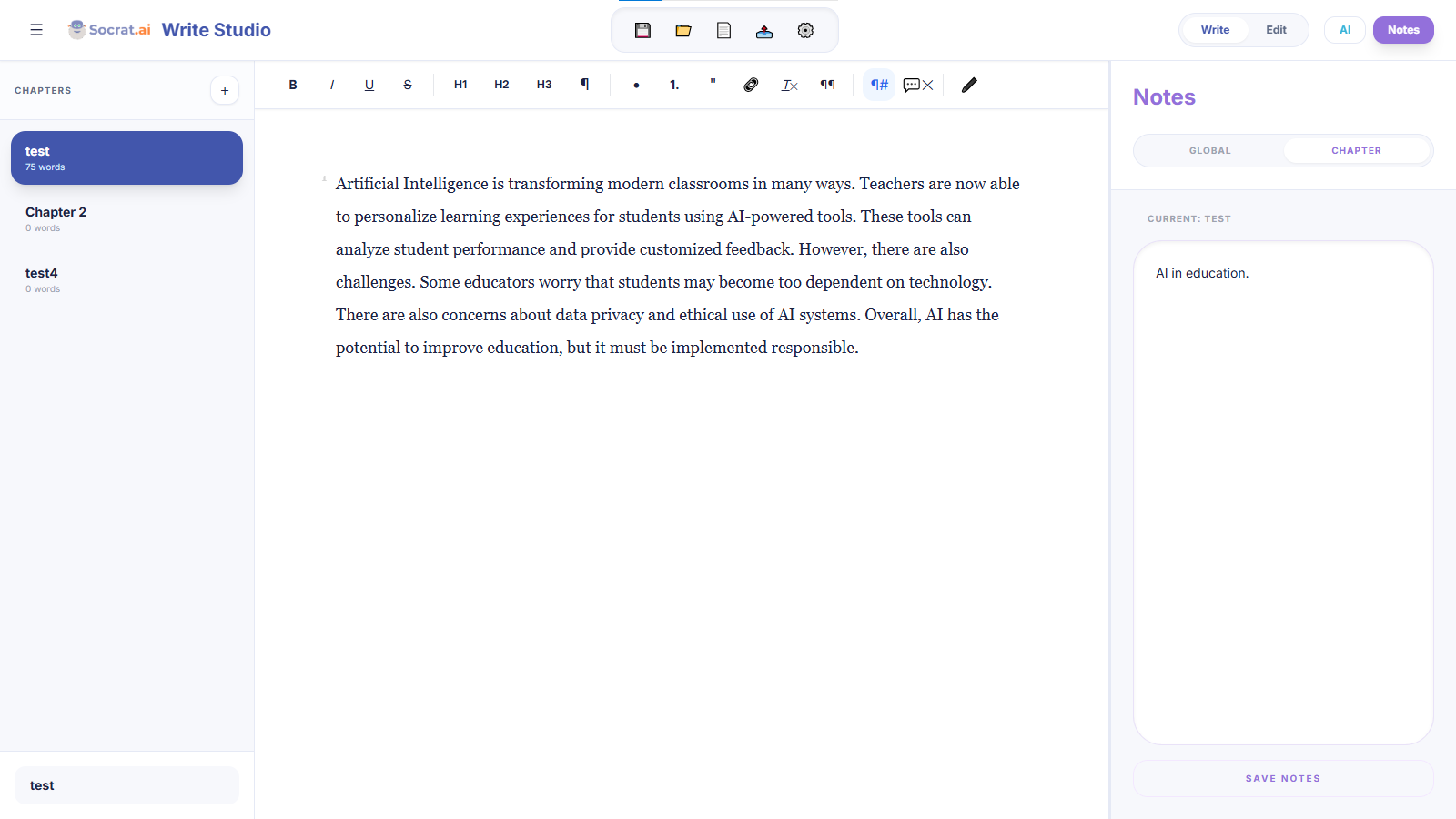1456x819 pixels.
Task: Select the GLOBAL notes tab
Action: [1210, 150]
